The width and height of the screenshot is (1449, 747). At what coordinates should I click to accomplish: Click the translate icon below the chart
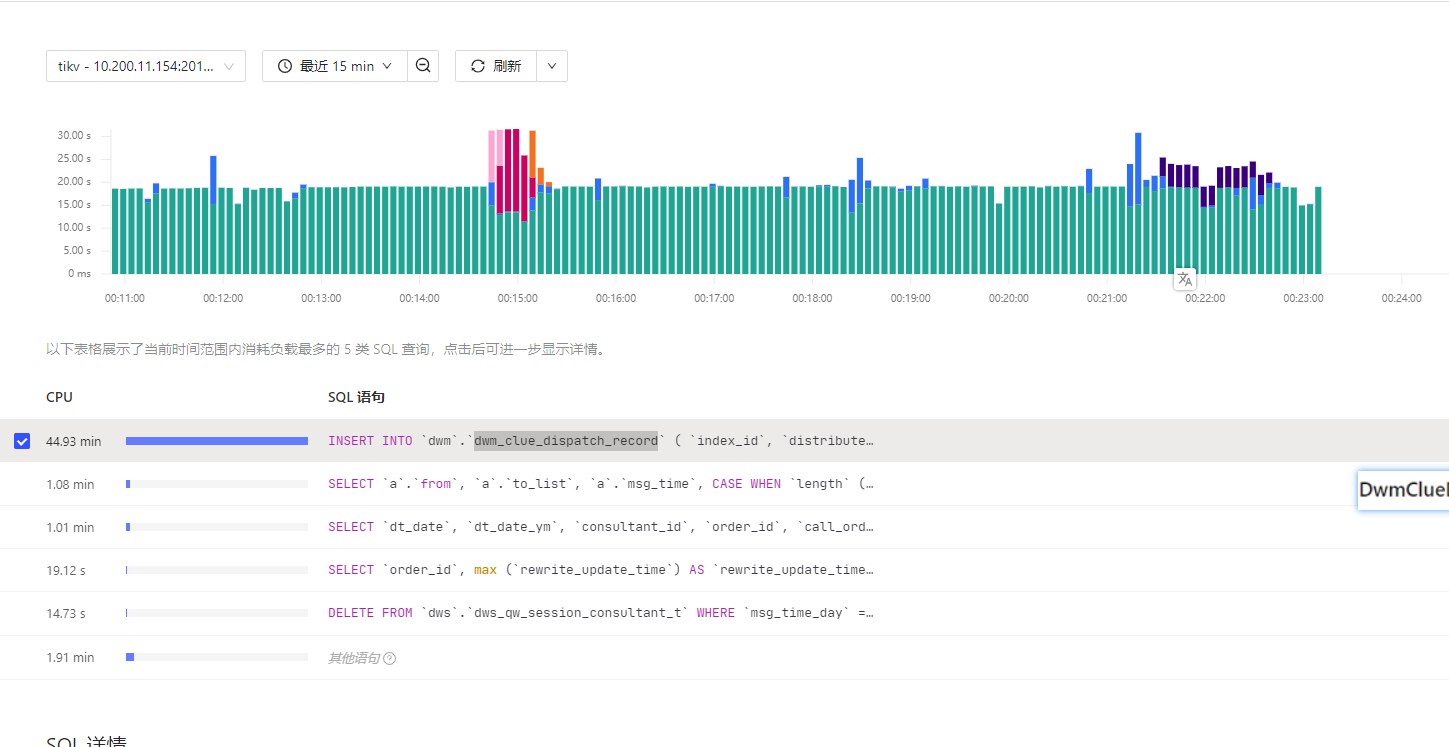1185,279
